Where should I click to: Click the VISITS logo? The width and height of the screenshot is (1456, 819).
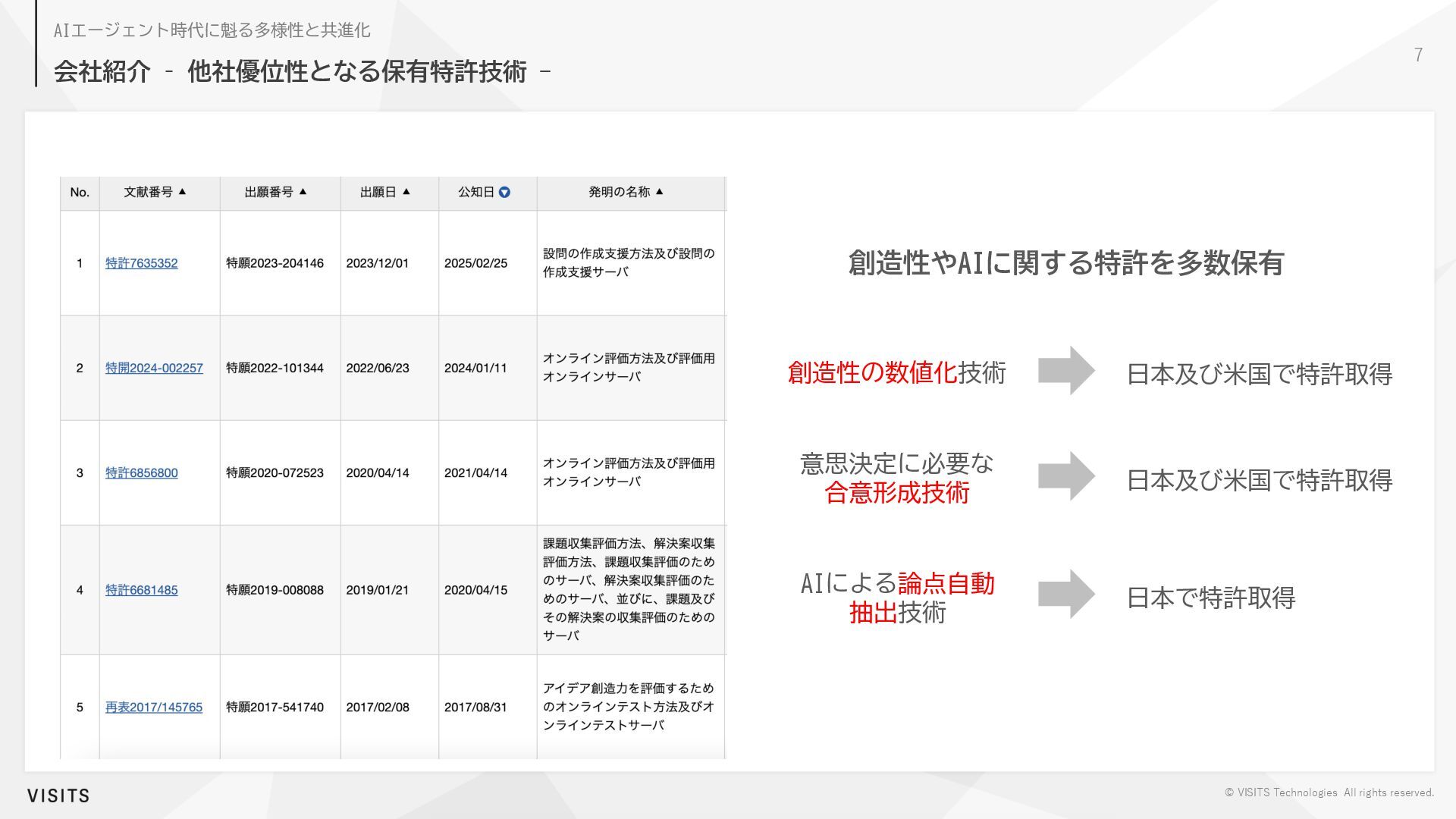click(58, 795)
